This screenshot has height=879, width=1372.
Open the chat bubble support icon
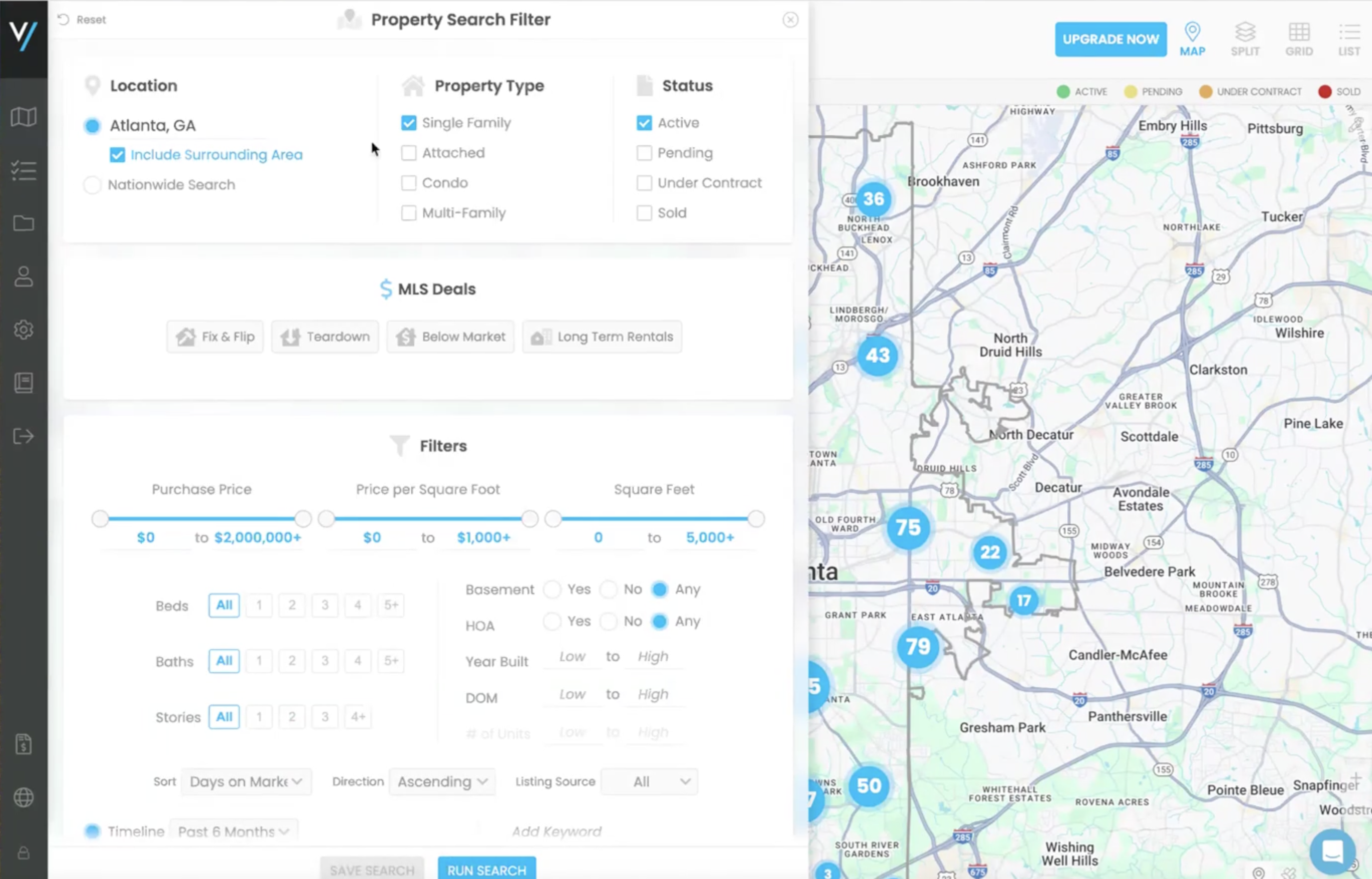click(x=1332, y=851)
